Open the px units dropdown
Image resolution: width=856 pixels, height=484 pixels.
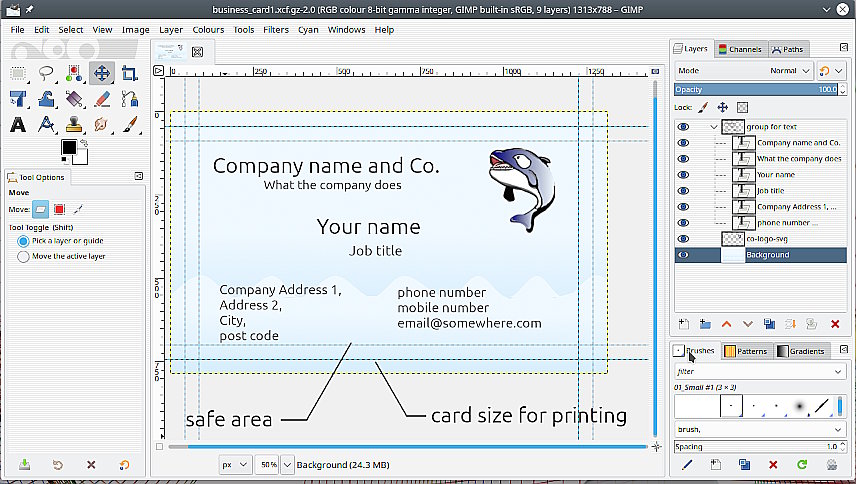click(x=235, y=465)
